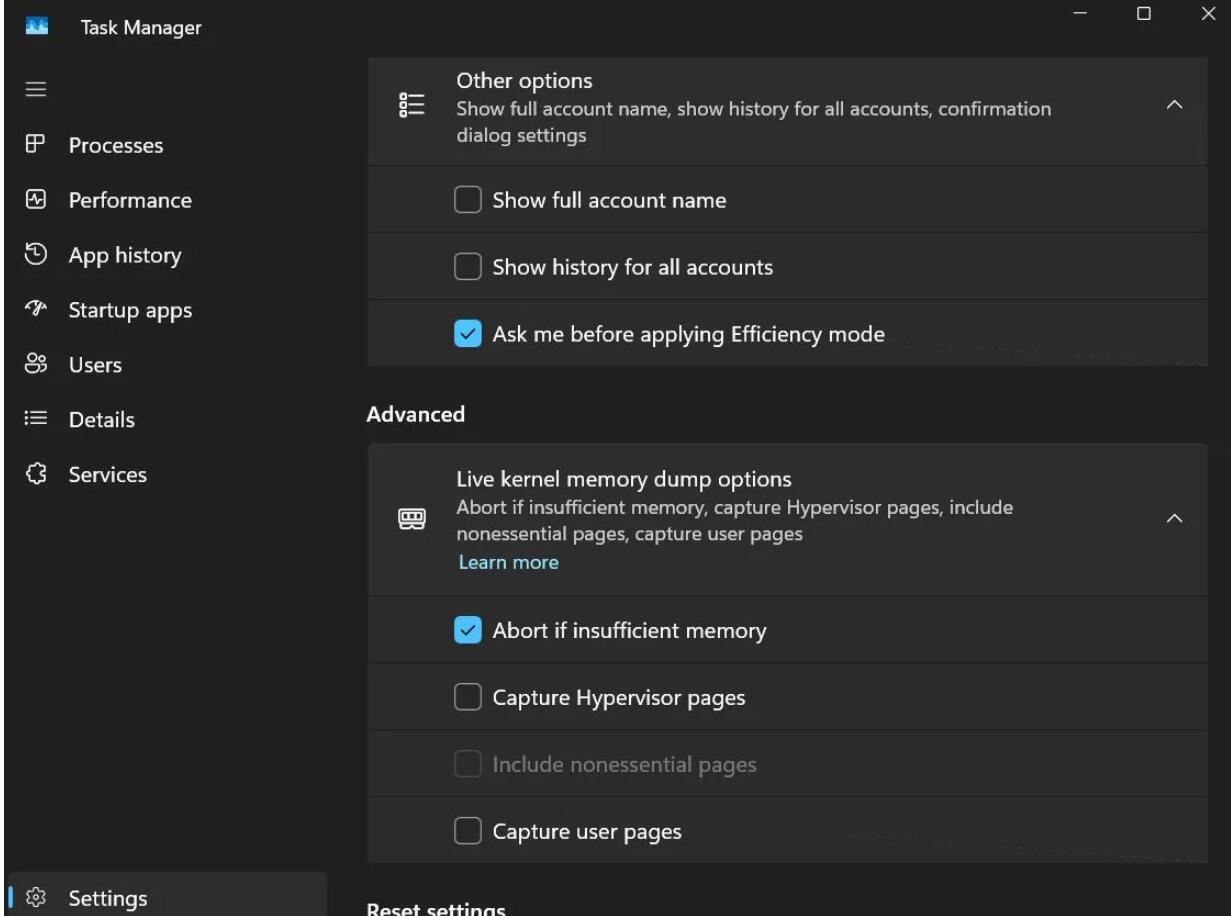Open the Users section icon
The height and width of the screenshot is (916, 1231).
click(33, 365)
